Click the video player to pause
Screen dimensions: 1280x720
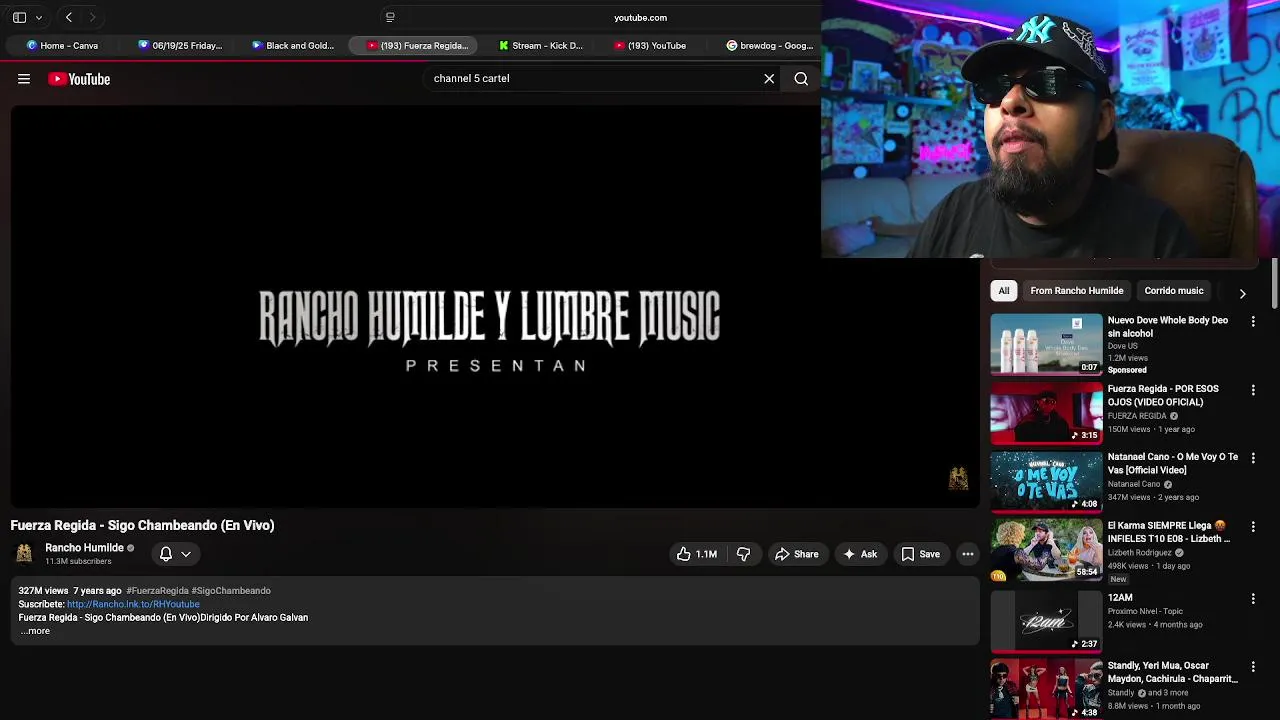click(x=495, y=305)
